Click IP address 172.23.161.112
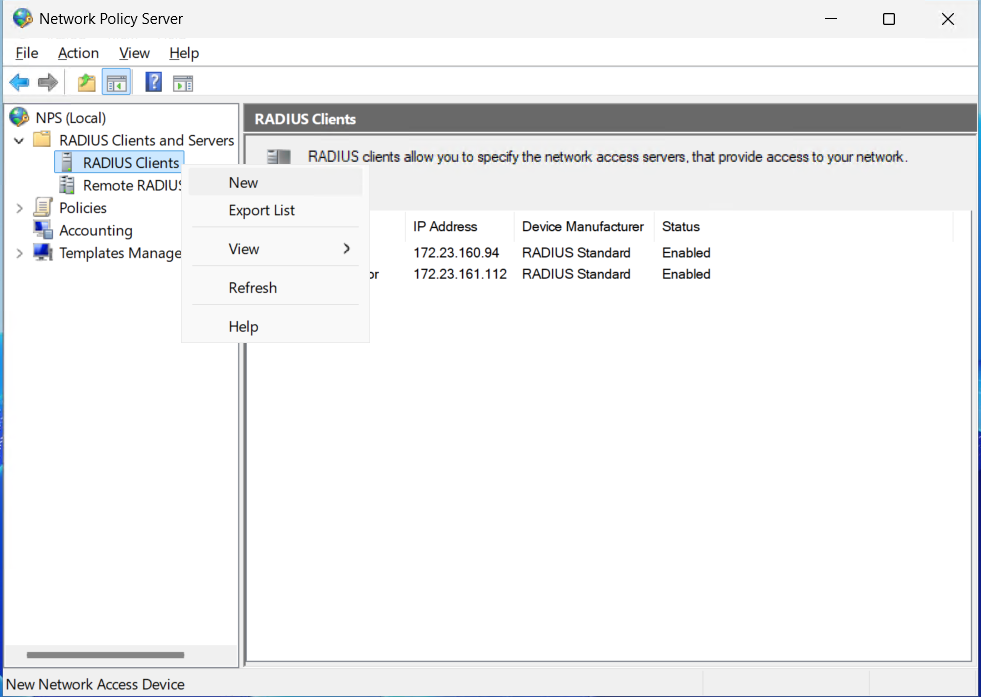 (460, 274)
